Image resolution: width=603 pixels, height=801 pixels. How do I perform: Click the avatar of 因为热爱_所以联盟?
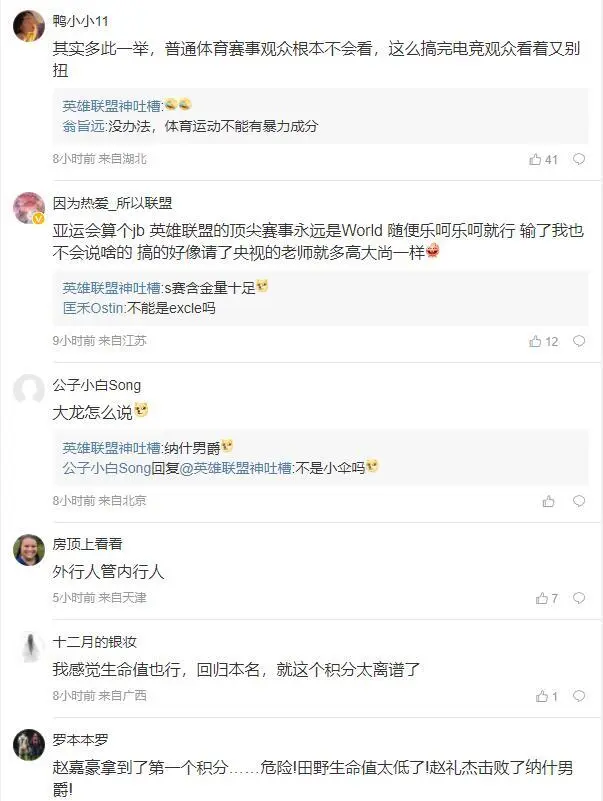(x=28, y=207)
